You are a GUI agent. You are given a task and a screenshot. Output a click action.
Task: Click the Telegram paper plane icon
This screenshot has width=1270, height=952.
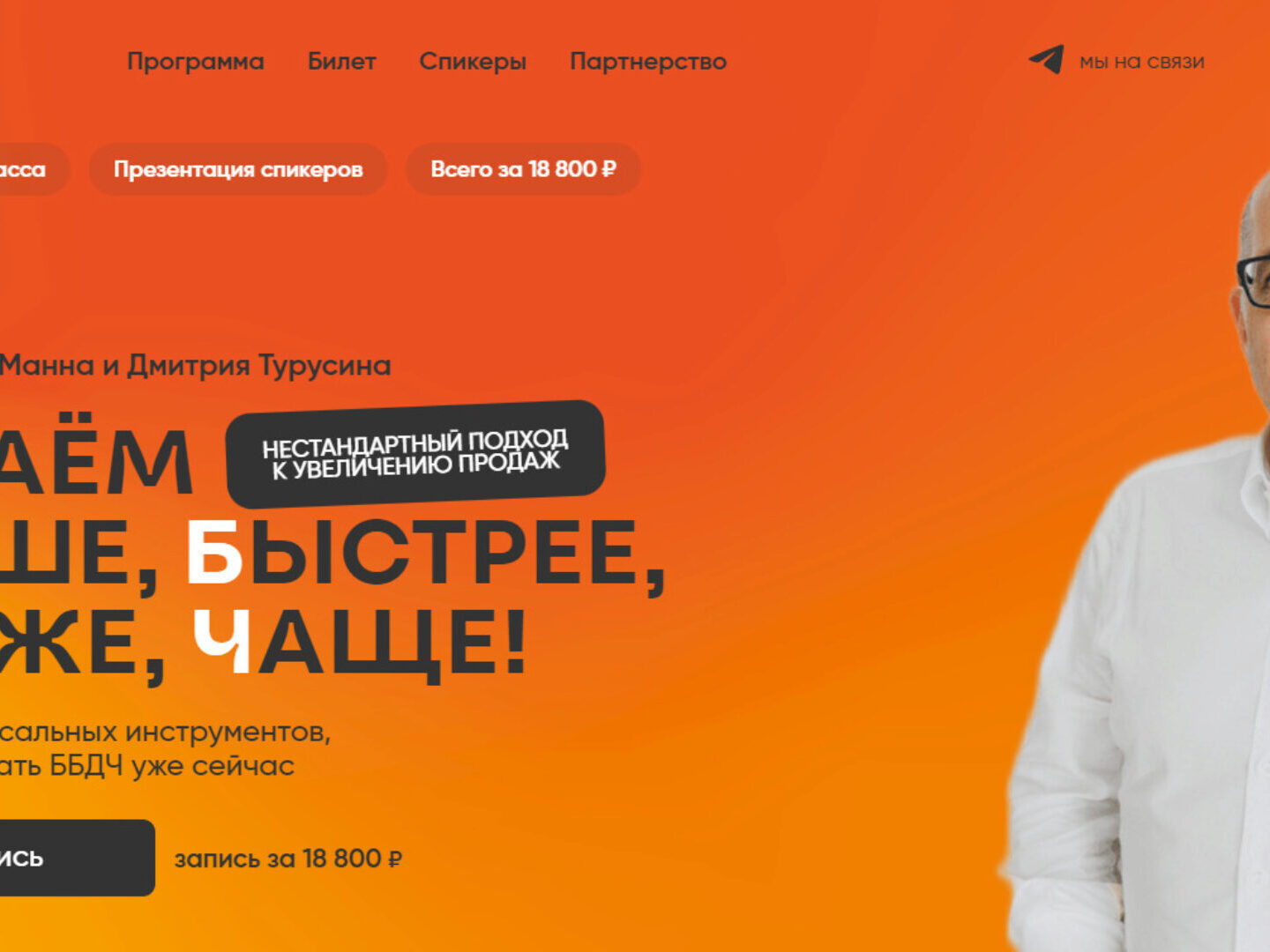[1046, 60]
